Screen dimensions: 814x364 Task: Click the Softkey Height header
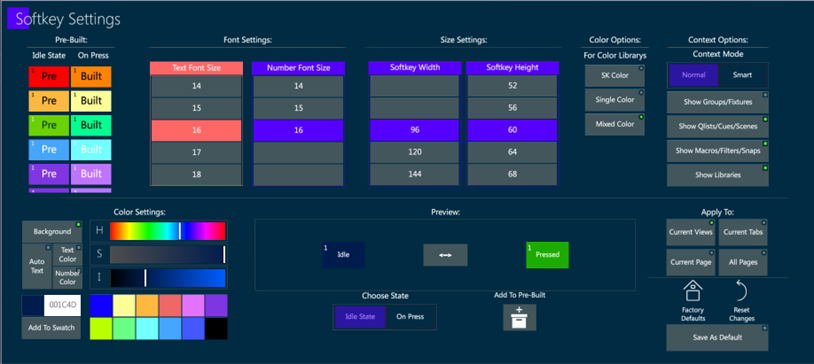pos(512,68)
